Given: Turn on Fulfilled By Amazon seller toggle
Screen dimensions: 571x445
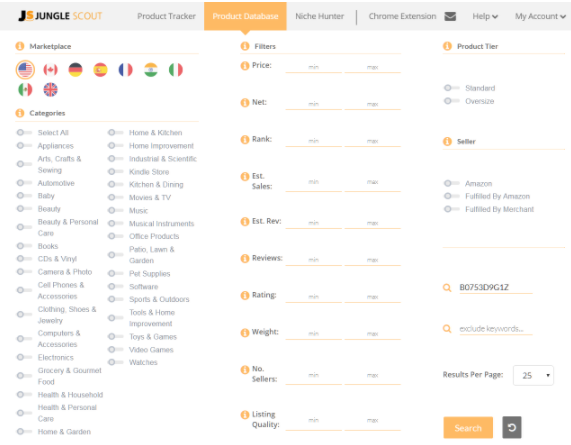Looking at the screenshot, I should [452, 196].
